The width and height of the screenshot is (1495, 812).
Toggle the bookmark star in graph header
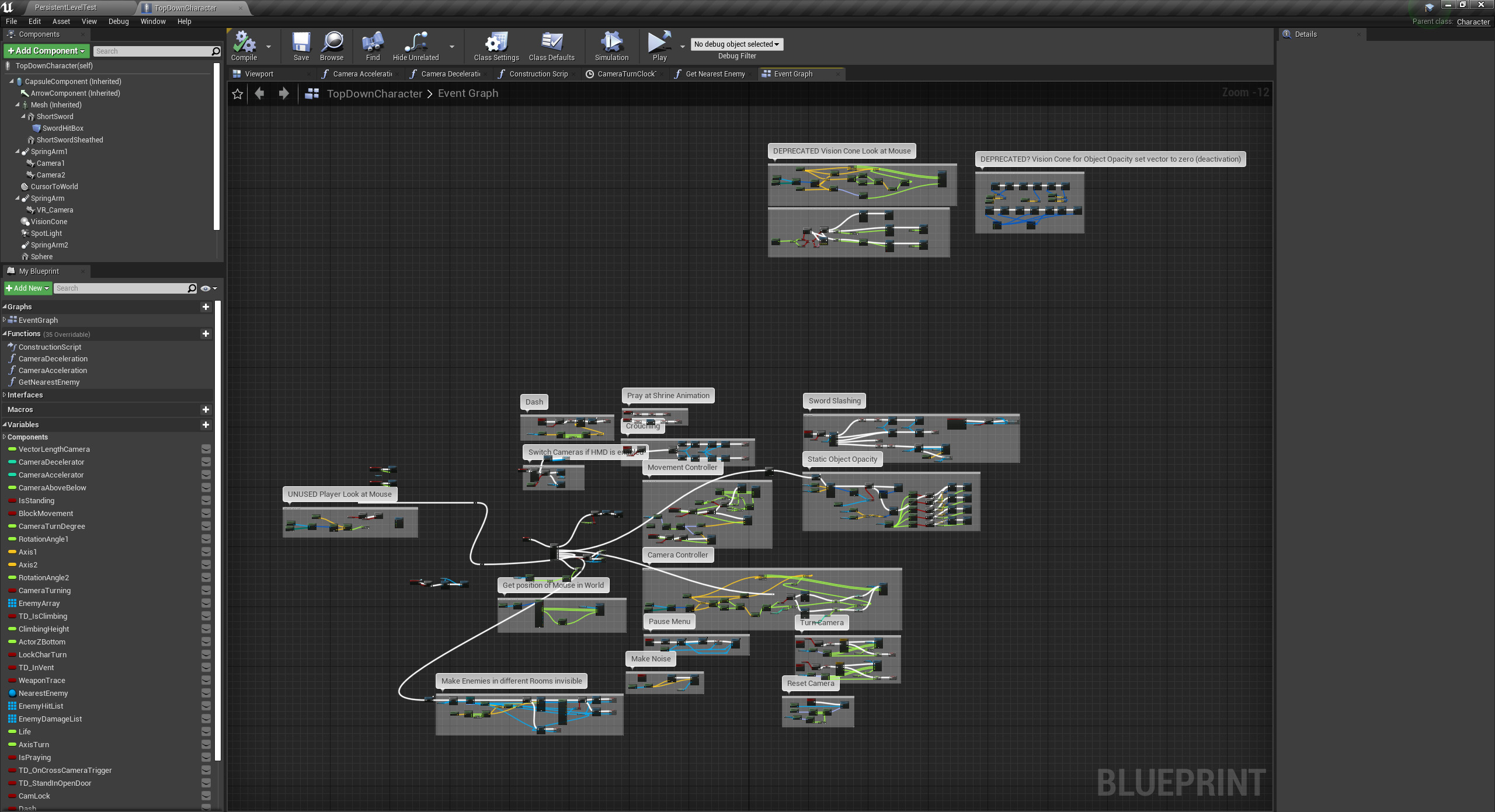pyautogui.click(x=237, y=94)
